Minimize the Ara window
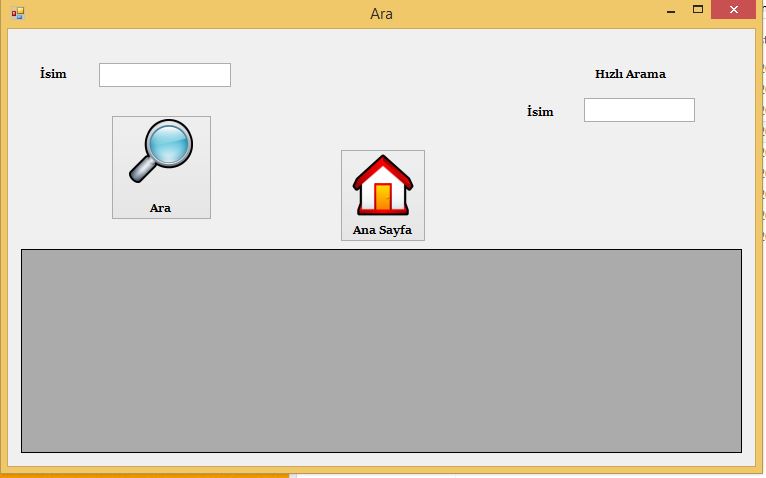The height and width of the screenshot is (478, 766). 669,10
